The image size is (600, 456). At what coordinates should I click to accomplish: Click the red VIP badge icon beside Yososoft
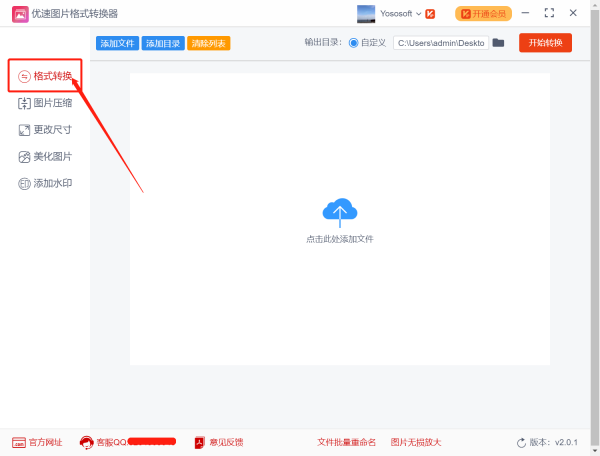tap(430, 14)
